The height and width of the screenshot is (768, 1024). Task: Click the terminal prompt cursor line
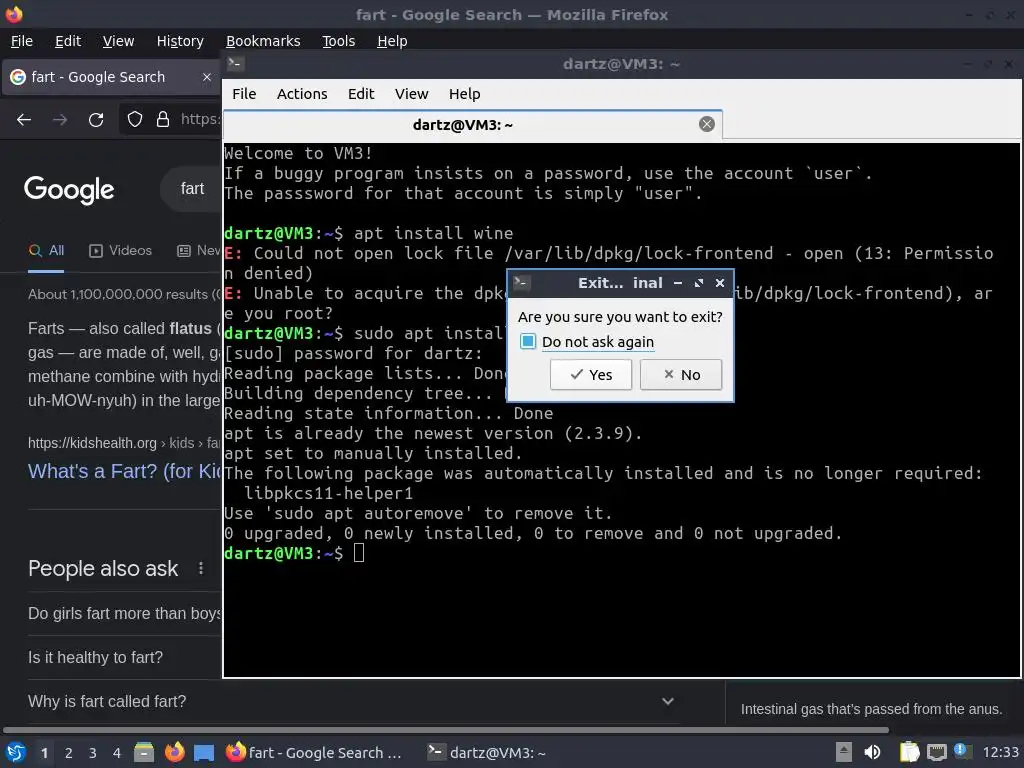click(x=294, y=553)
